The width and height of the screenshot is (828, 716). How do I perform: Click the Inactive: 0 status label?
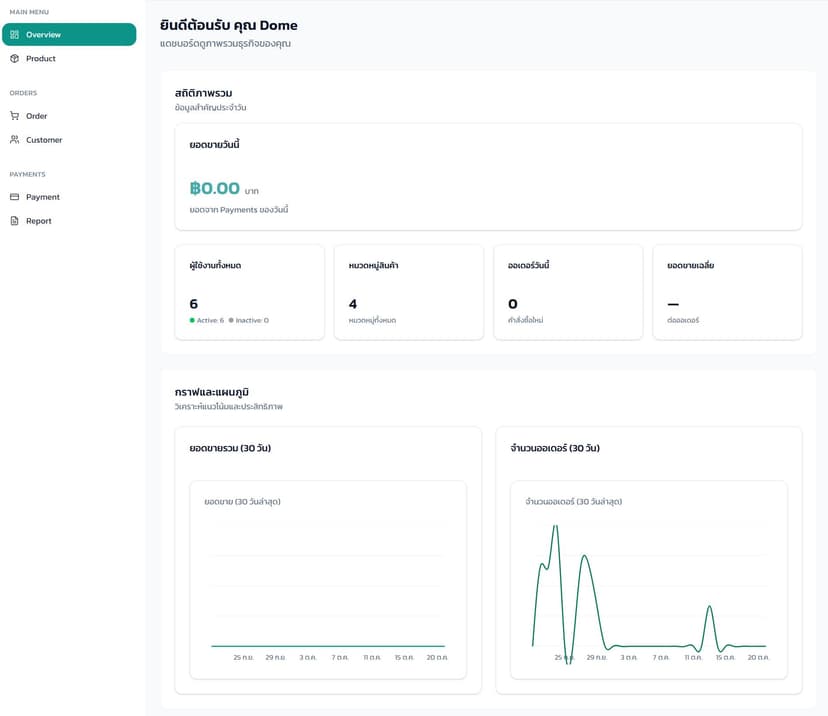(252, 320)
